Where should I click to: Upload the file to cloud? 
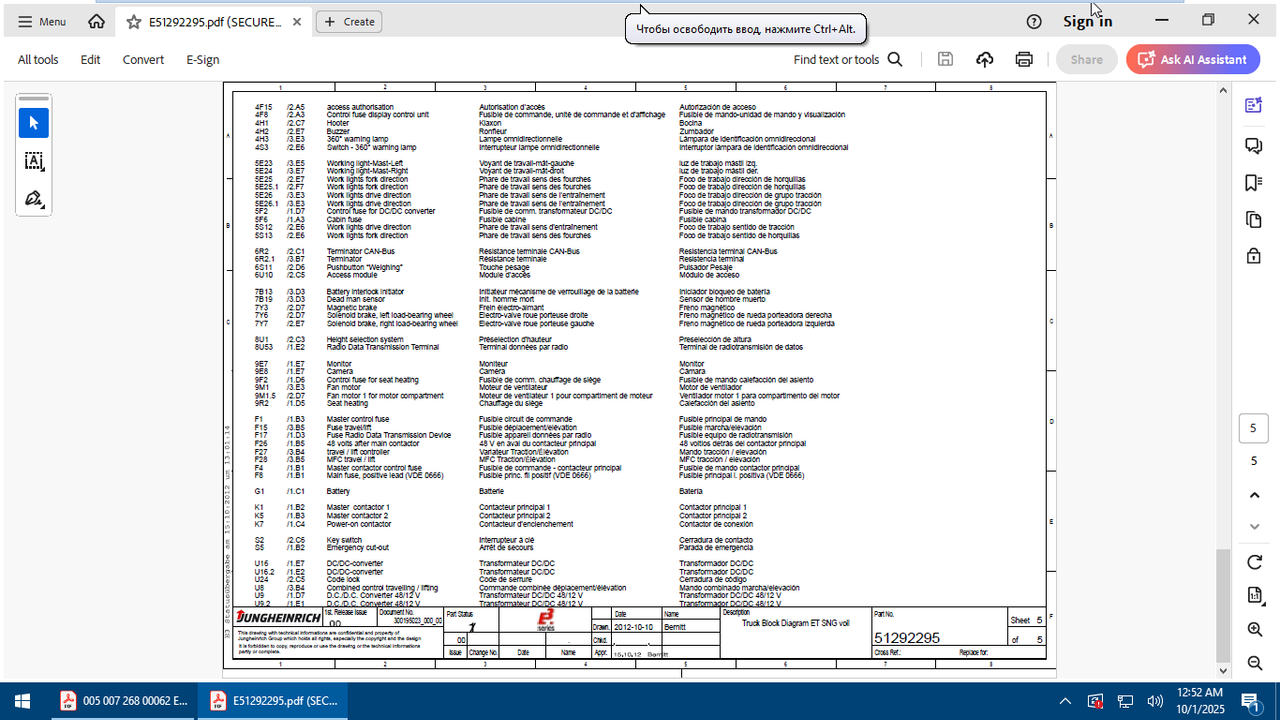[985, 60]
